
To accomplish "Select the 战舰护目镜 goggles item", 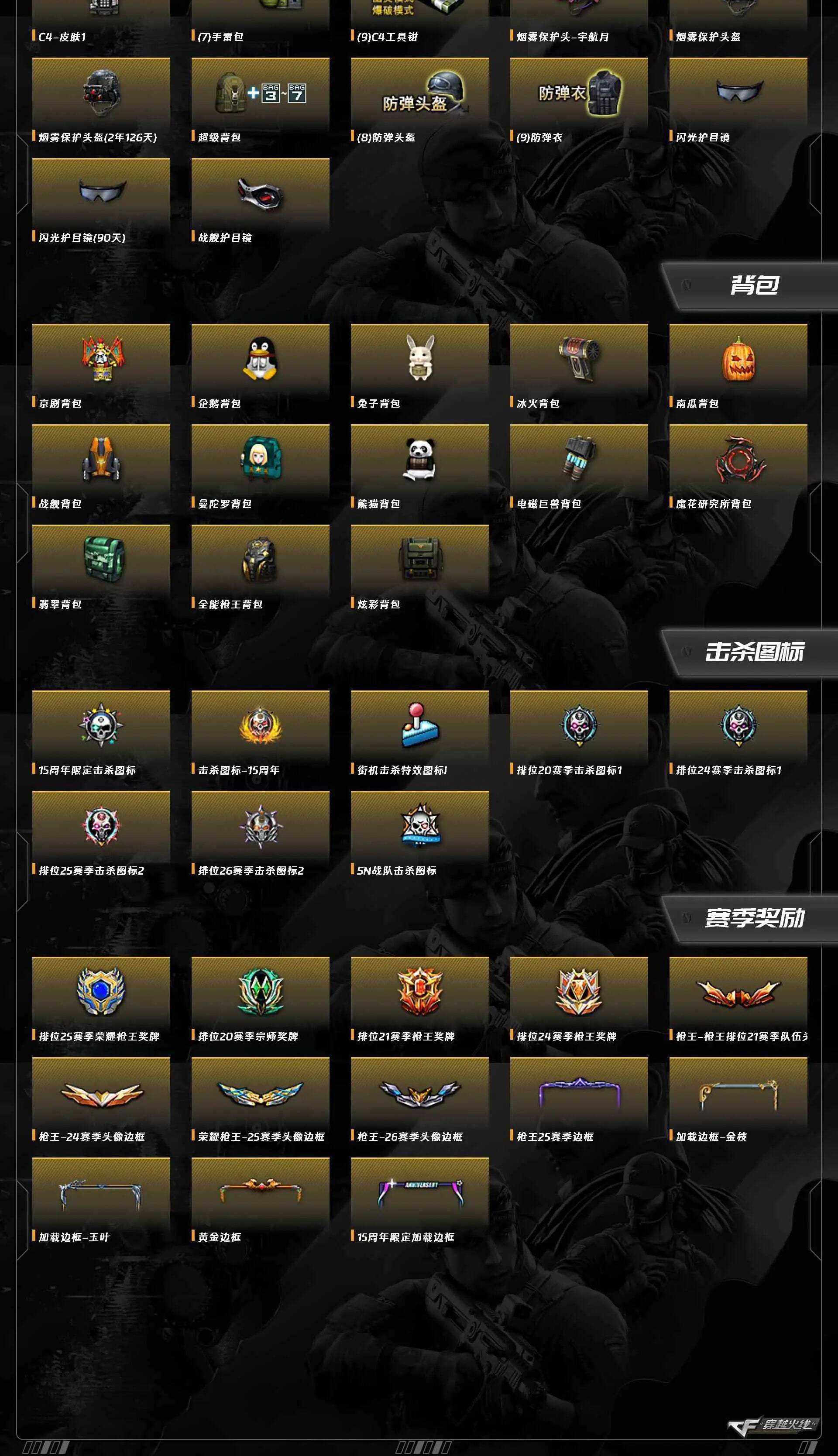I will (260, 201).
